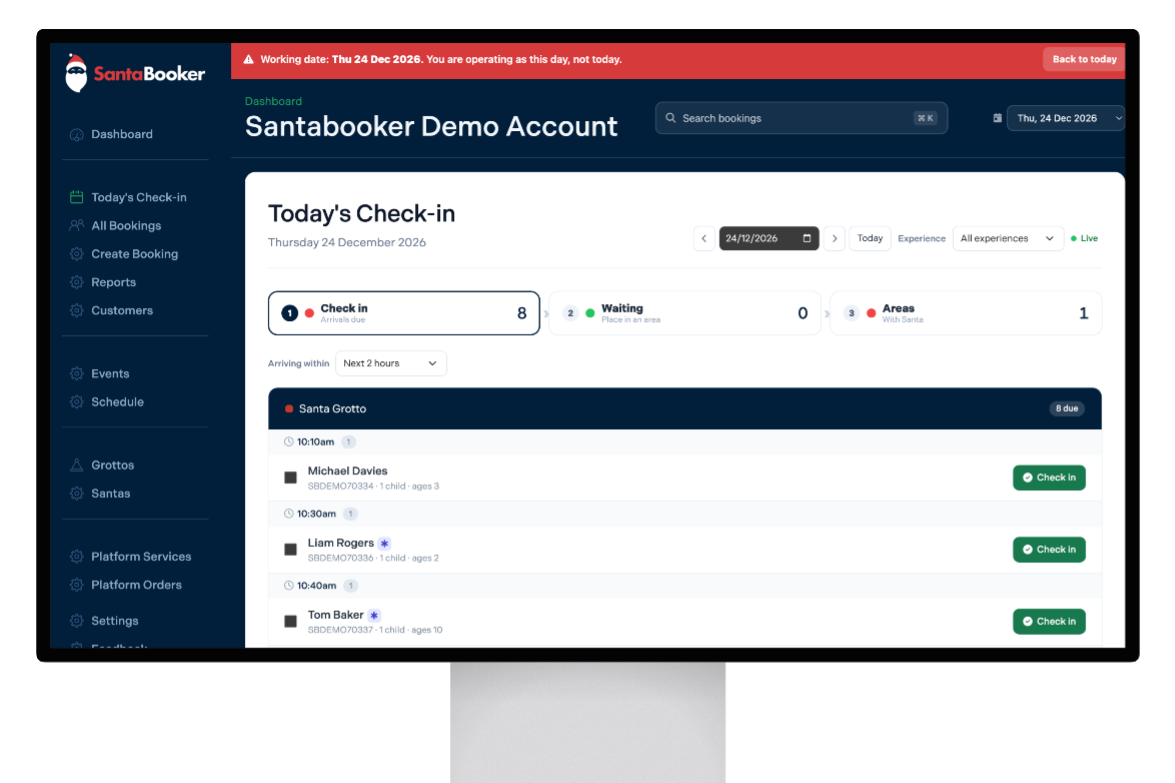Click the star badge next to Tom Baker
Image resolution: width=1175 pixels, height=783 pixels.
[x=374, y=615]
